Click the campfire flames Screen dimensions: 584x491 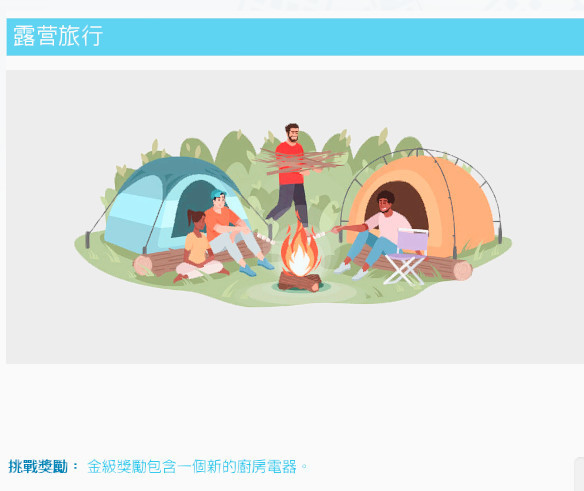coord(300,248)
